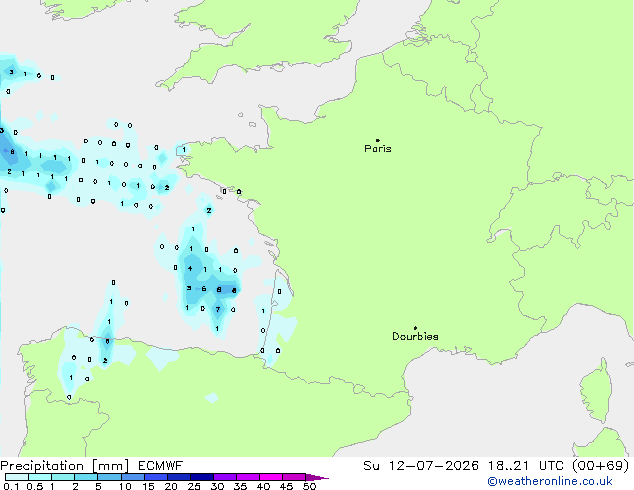Click the (00+69) forecast offset label
The height and width of the screenshot is (490, 634).
601,466
